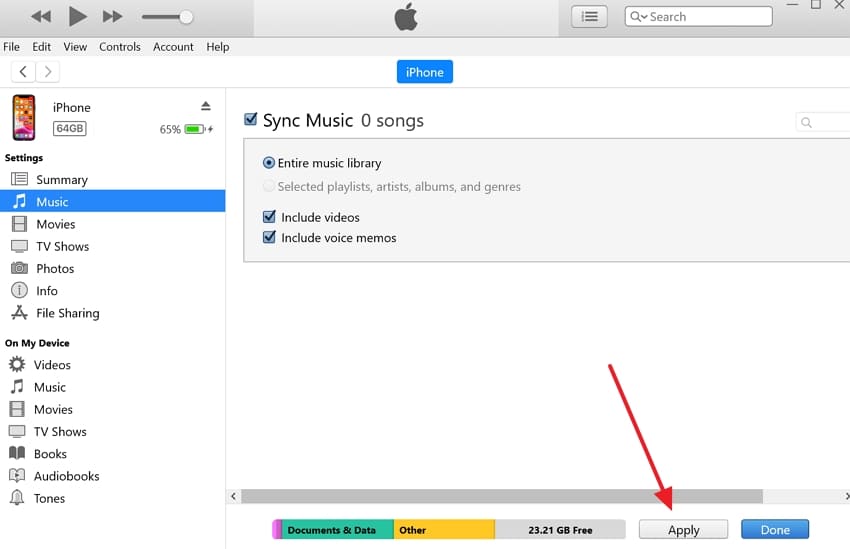850x549 pixels.
Task: Click the Apply button
Action: (x=683, y=529)
